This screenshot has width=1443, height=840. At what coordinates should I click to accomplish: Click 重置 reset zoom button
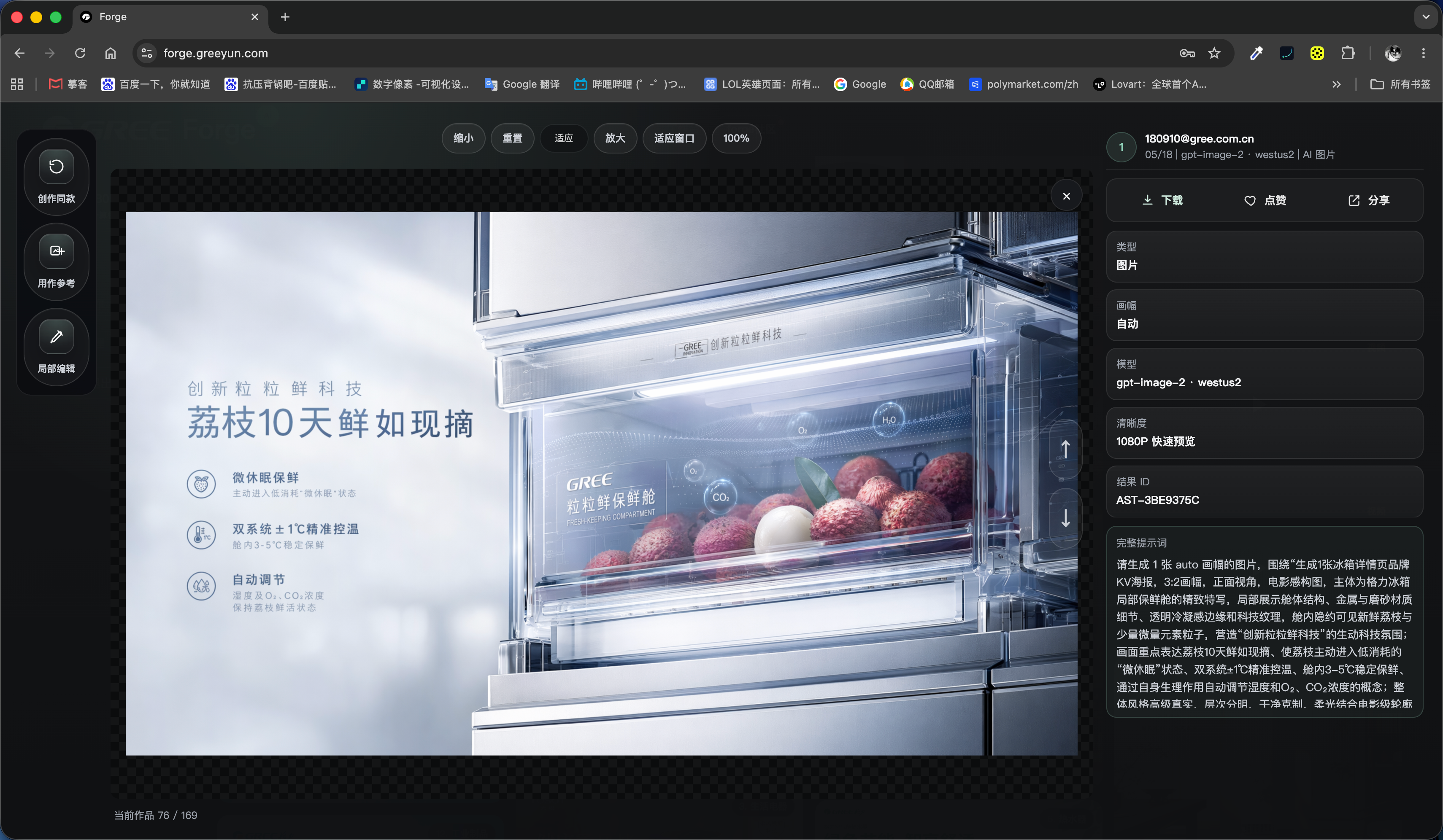(x=513, y=138)
